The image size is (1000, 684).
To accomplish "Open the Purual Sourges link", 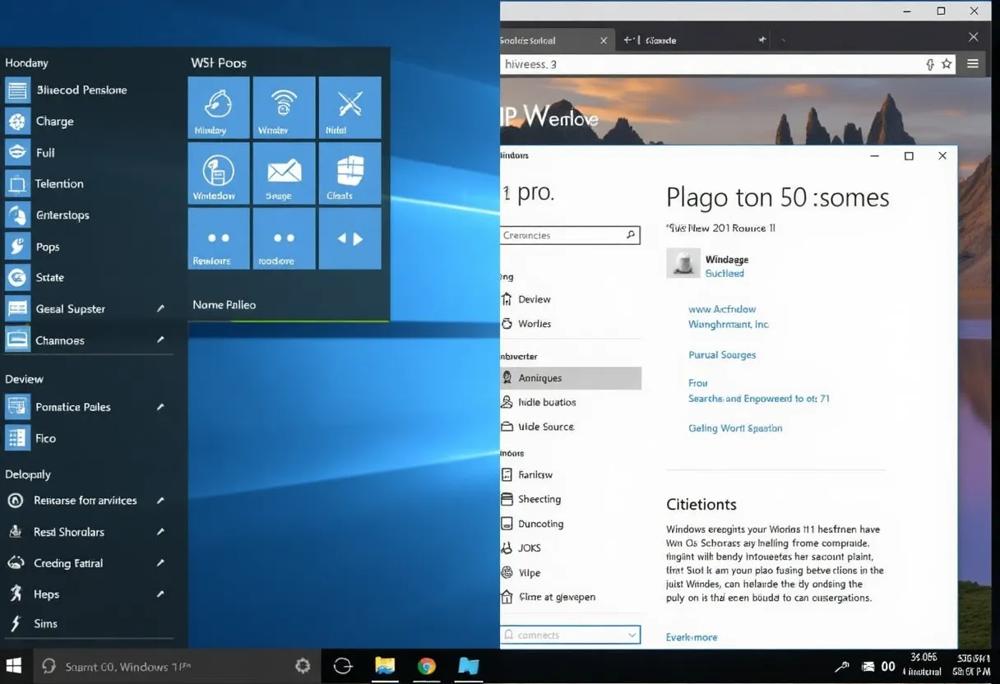I will (x=722, y=355).
